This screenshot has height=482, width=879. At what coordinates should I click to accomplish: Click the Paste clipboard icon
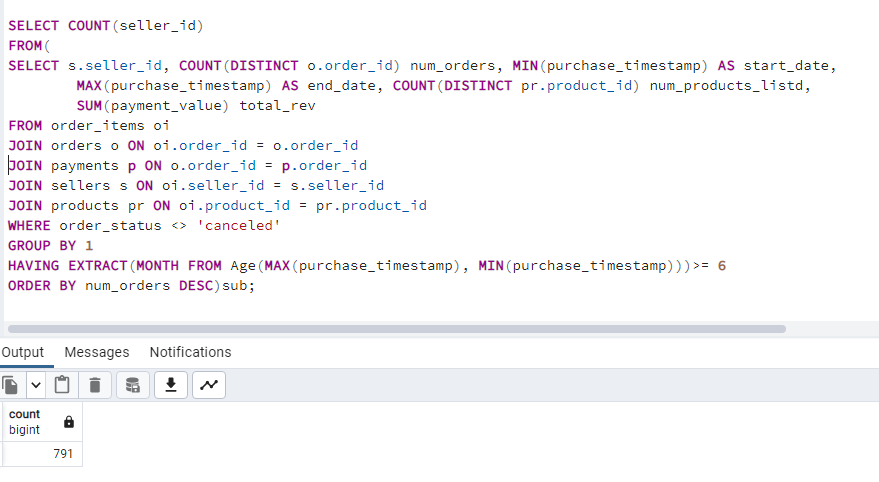[x=62, y=385]
